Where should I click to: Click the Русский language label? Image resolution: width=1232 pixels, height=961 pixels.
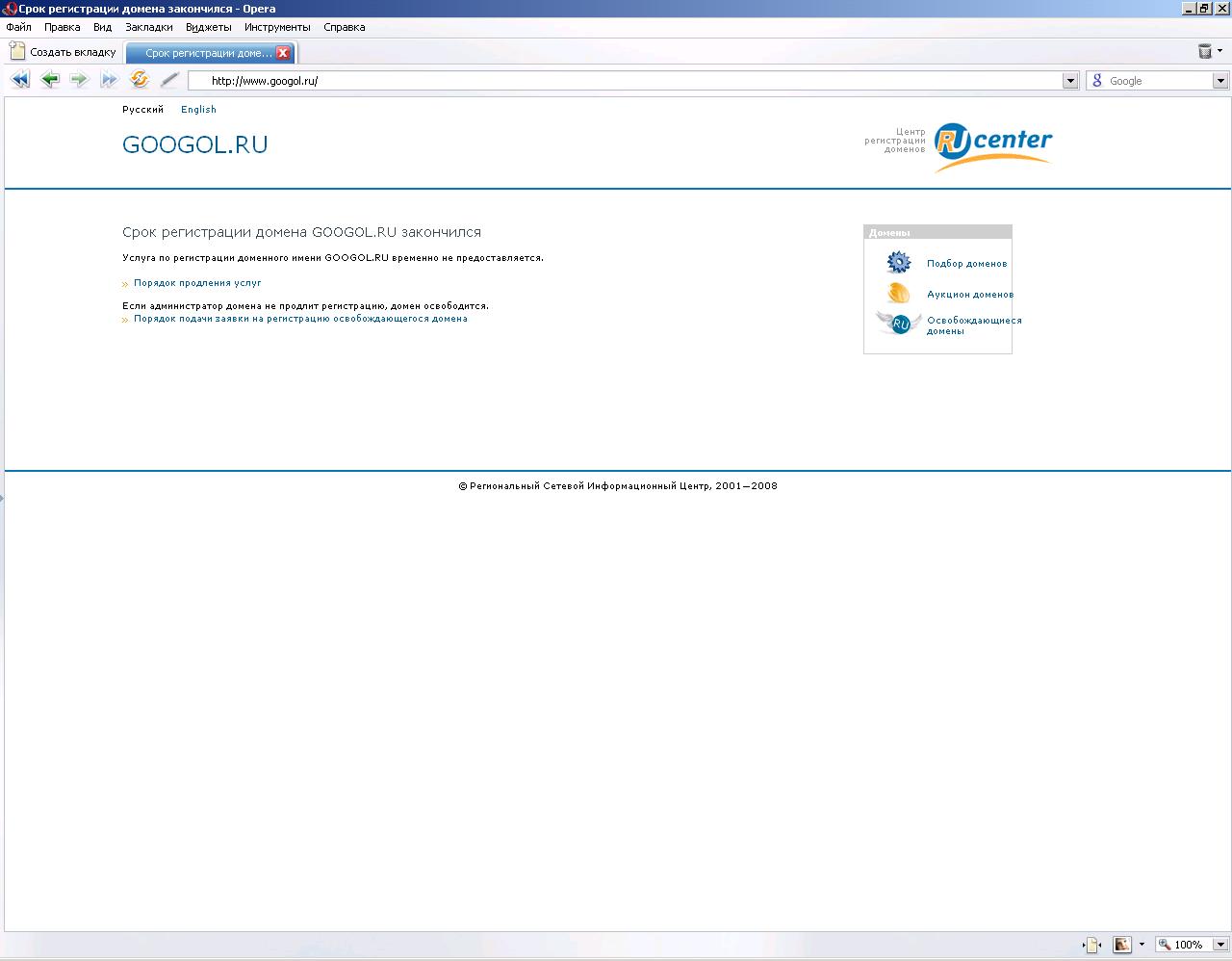point(142,109)
